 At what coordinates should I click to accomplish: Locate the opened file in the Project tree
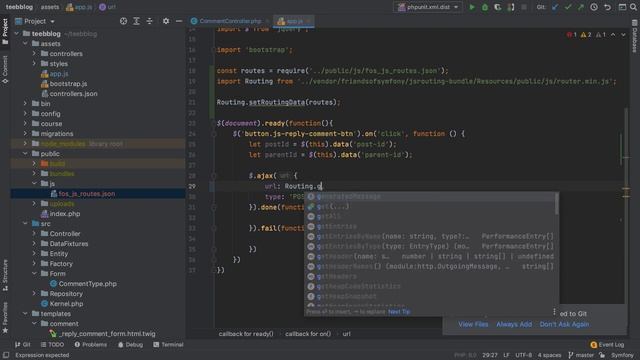(123, 21)
